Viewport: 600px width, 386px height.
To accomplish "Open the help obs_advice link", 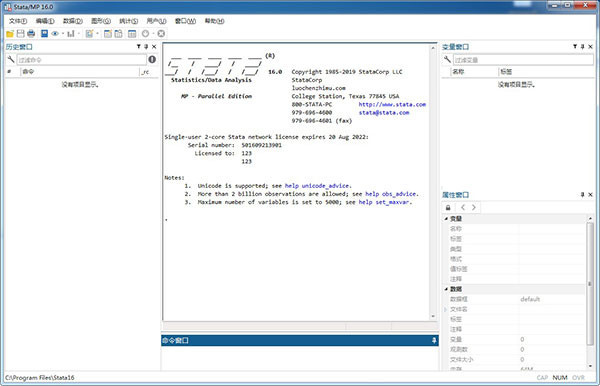I will 391,194.
